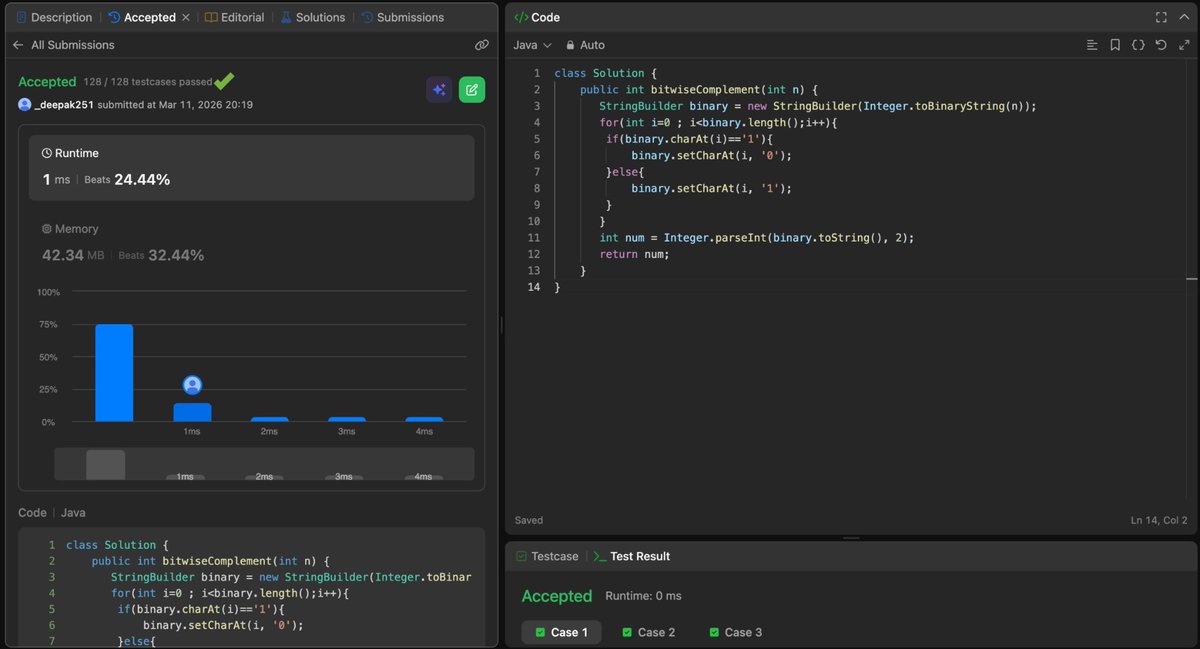Click the 'Beats 24.44%' runtime value
1200x649 pixels.
pyautogui.click(x=127, y=180)
